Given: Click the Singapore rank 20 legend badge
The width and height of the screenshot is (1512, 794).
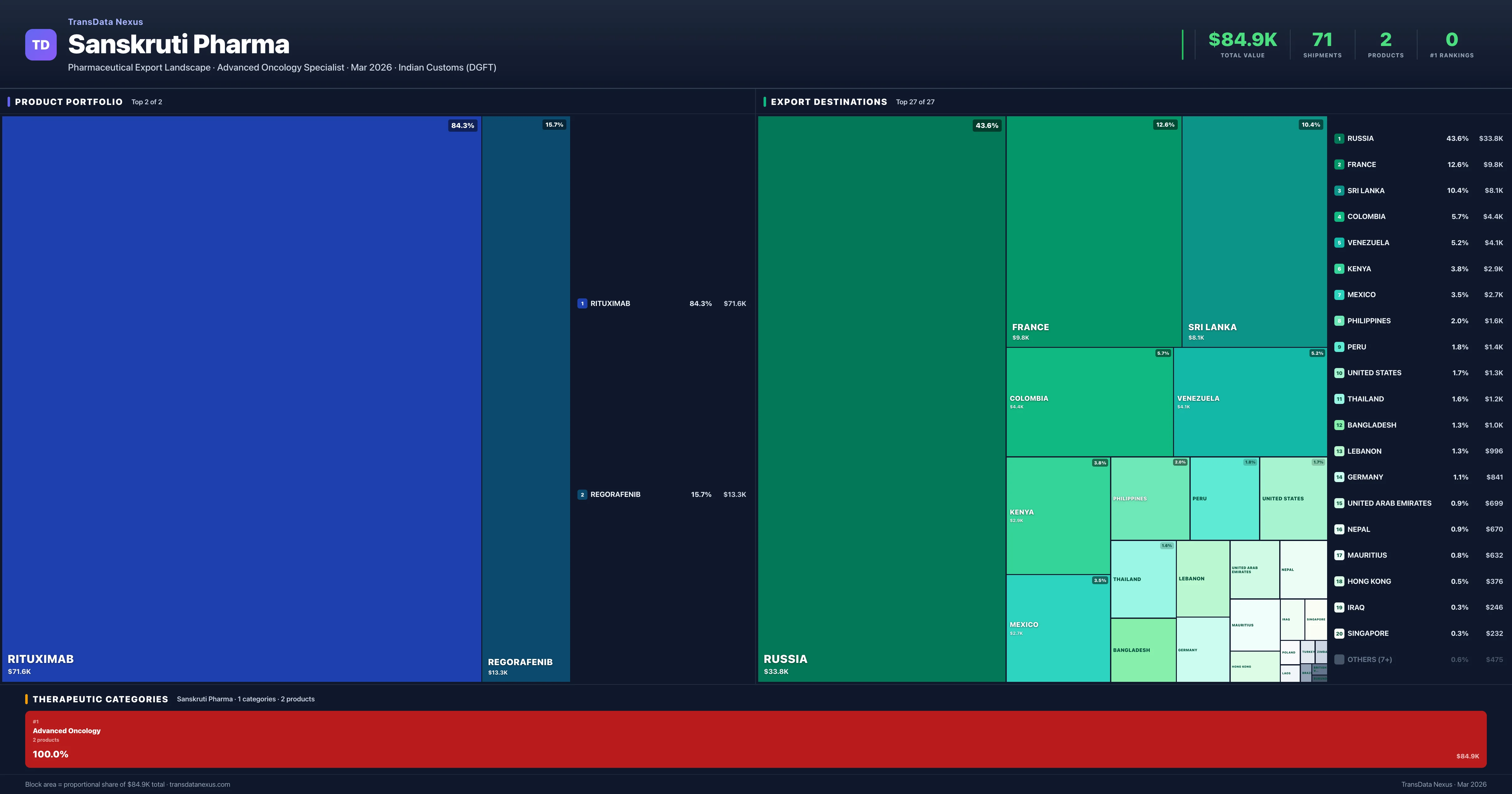Looking at the screenshot, I should click(1339, 634).
